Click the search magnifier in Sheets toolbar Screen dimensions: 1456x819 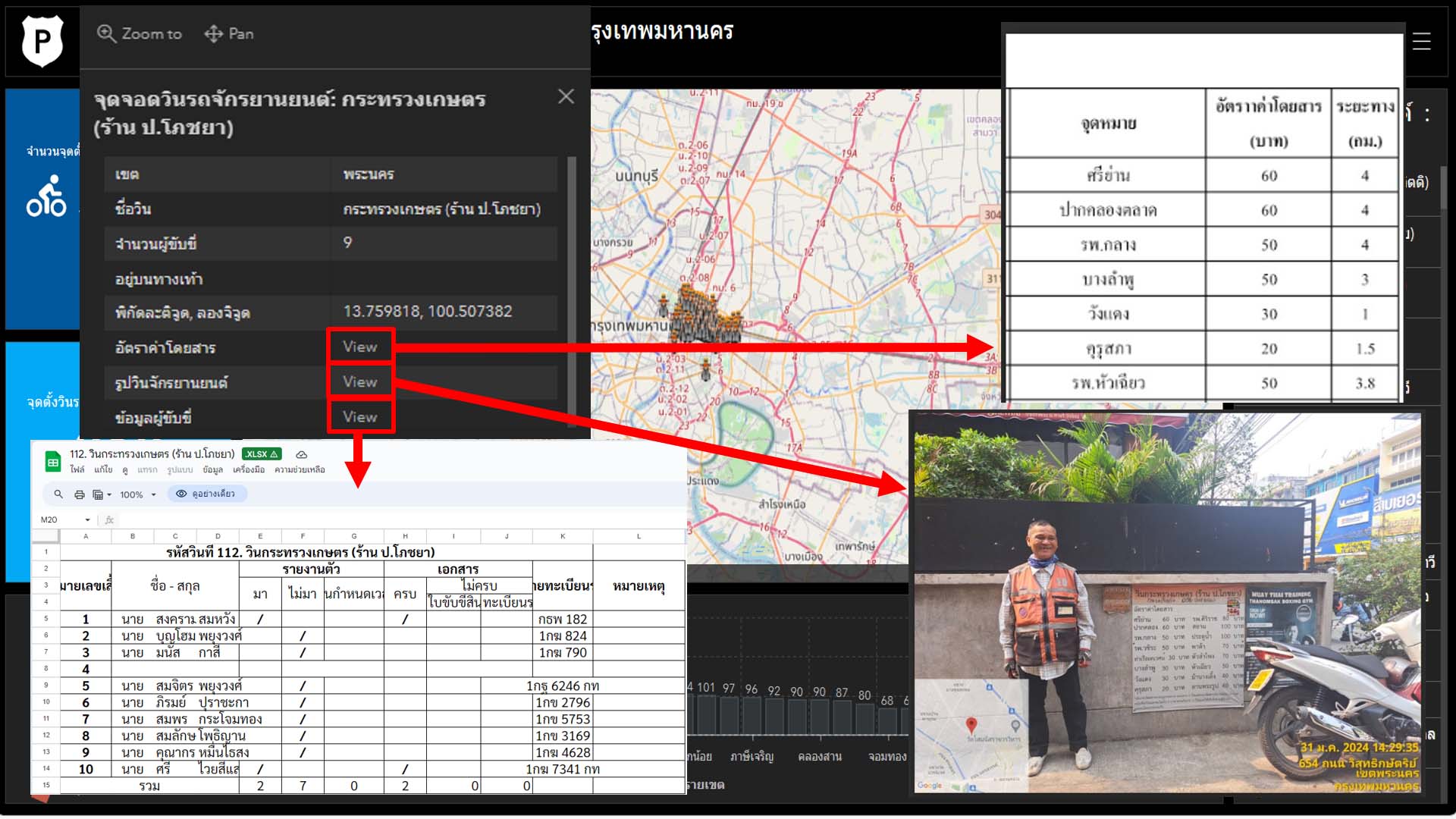58,494
